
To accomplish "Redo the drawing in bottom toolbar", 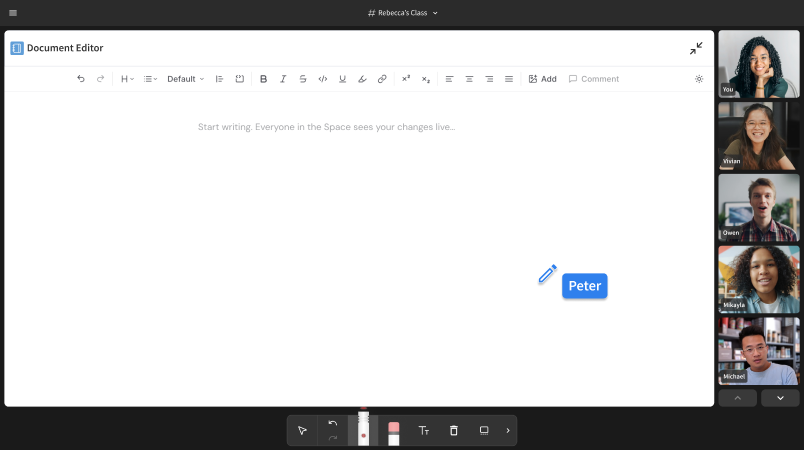I will tap(333, 438).
